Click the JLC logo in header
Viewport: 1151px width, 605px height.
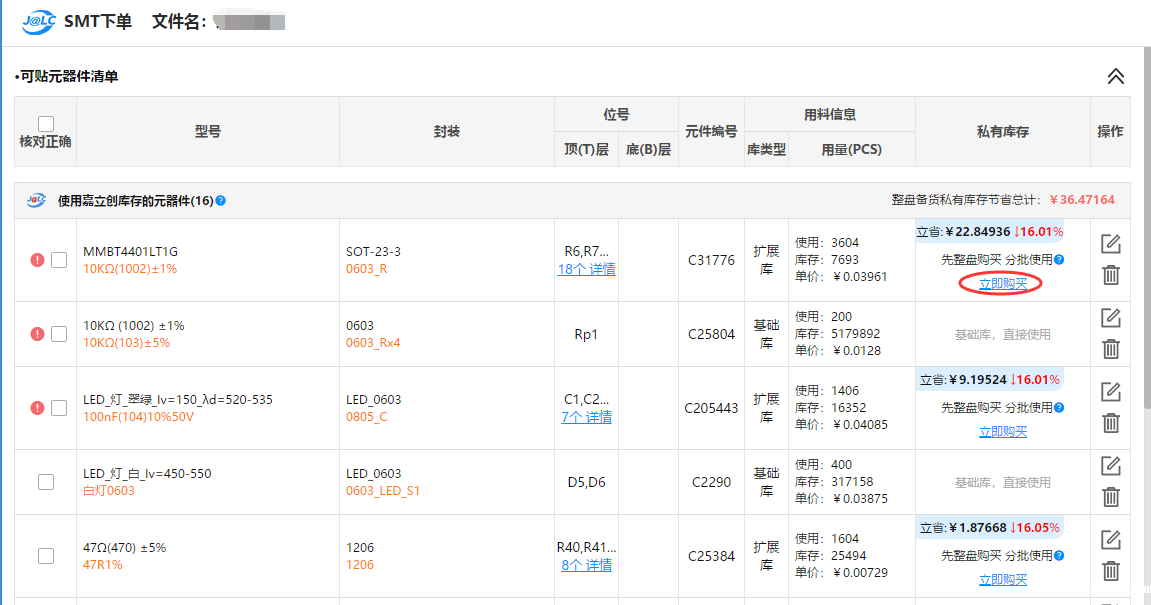(x=39, y=21)
